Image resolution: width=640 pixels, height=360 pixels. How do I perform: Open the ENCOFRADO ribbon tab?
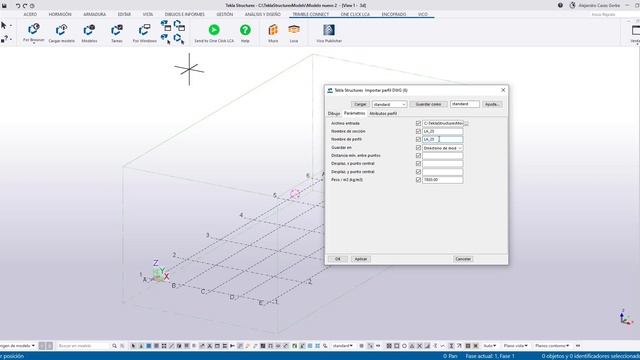tap(394, 14)
